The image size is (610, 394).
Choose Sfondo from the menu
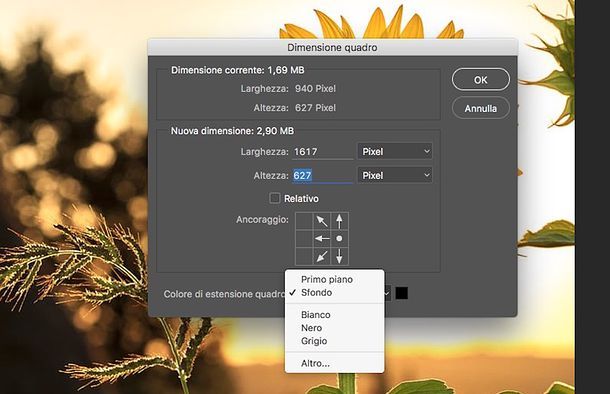(x=335, y=292)
